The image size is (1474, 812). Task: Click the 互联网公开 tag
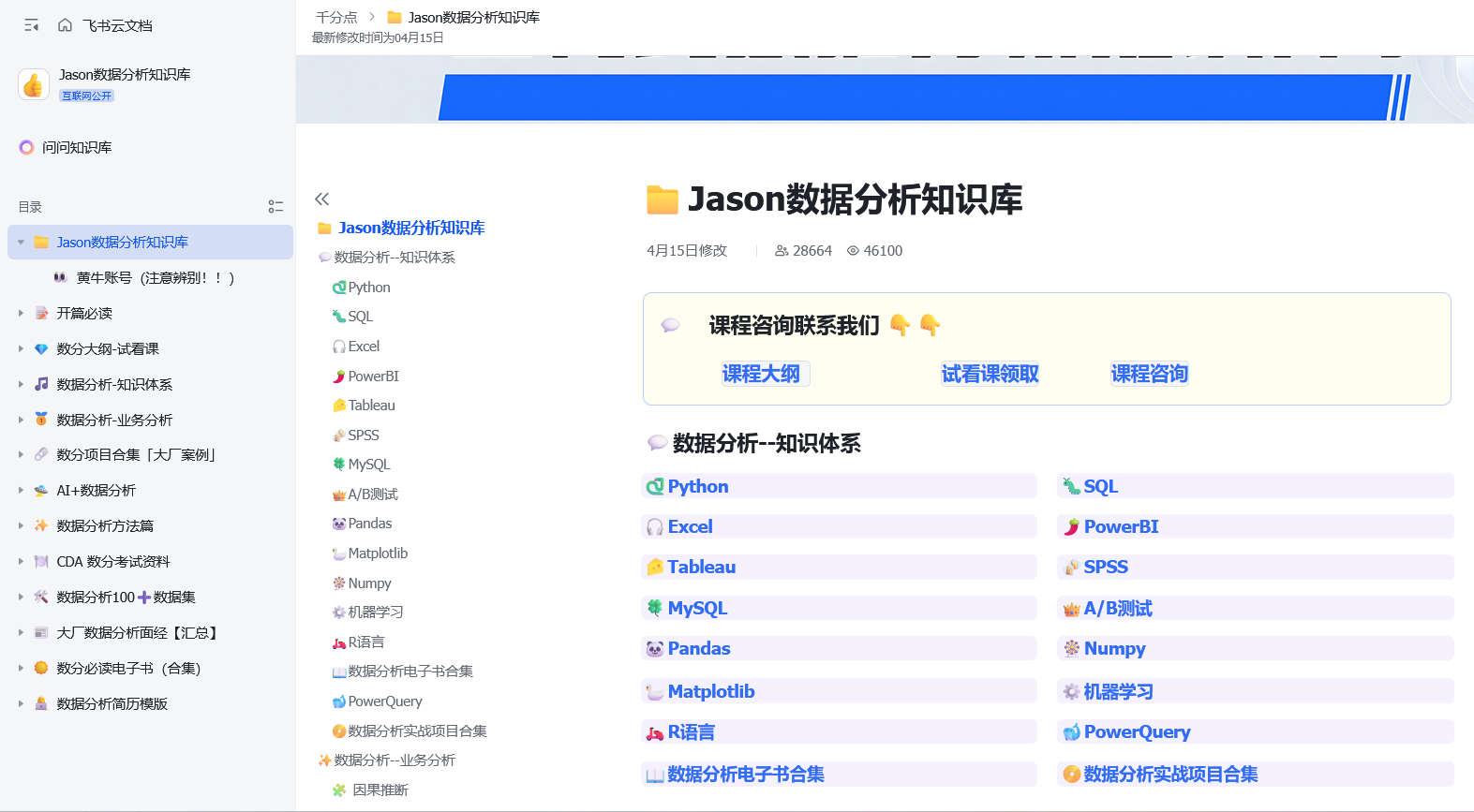click(x=86, y=96)
